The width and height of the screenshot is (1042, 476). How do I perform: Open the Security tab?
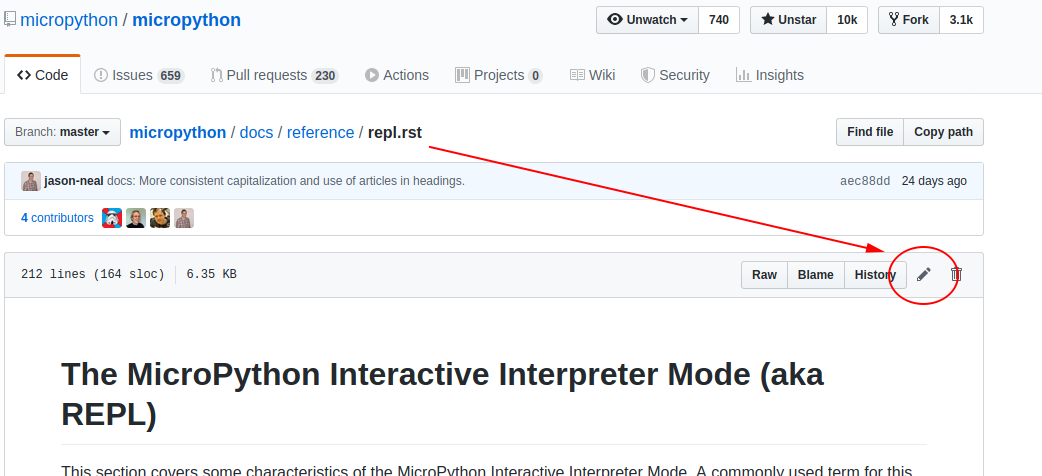675,75
